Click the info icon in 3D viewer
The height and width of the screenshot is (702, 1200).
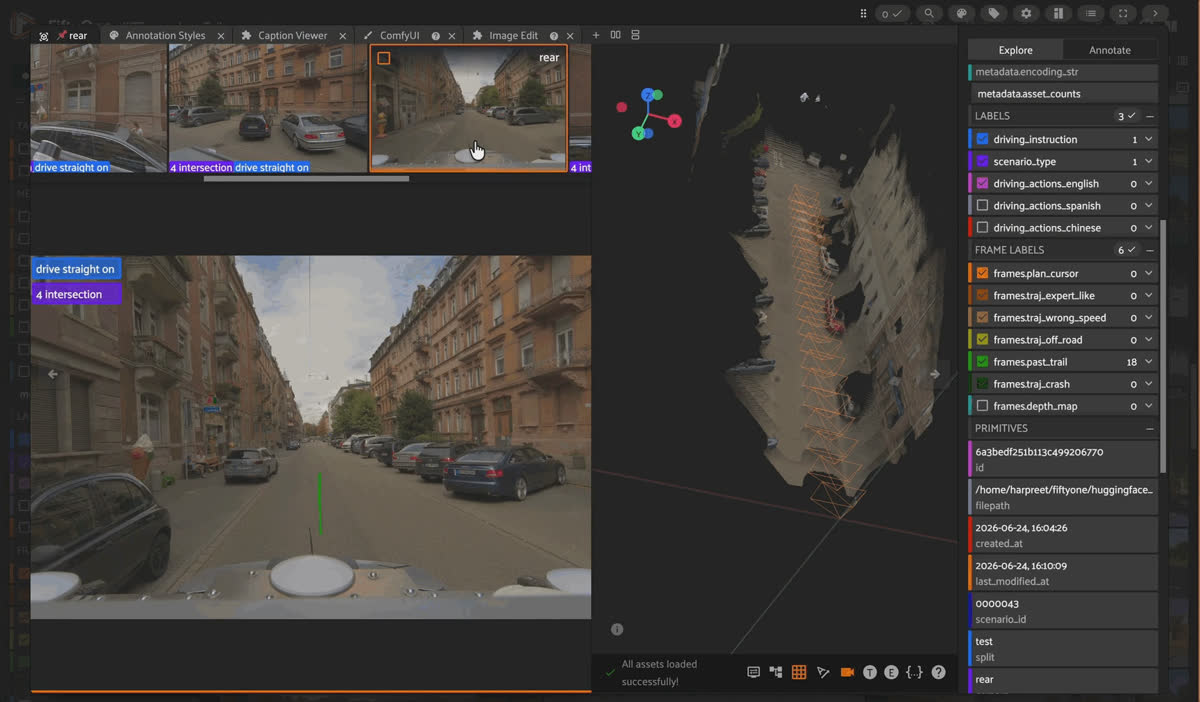click(617, 629)
